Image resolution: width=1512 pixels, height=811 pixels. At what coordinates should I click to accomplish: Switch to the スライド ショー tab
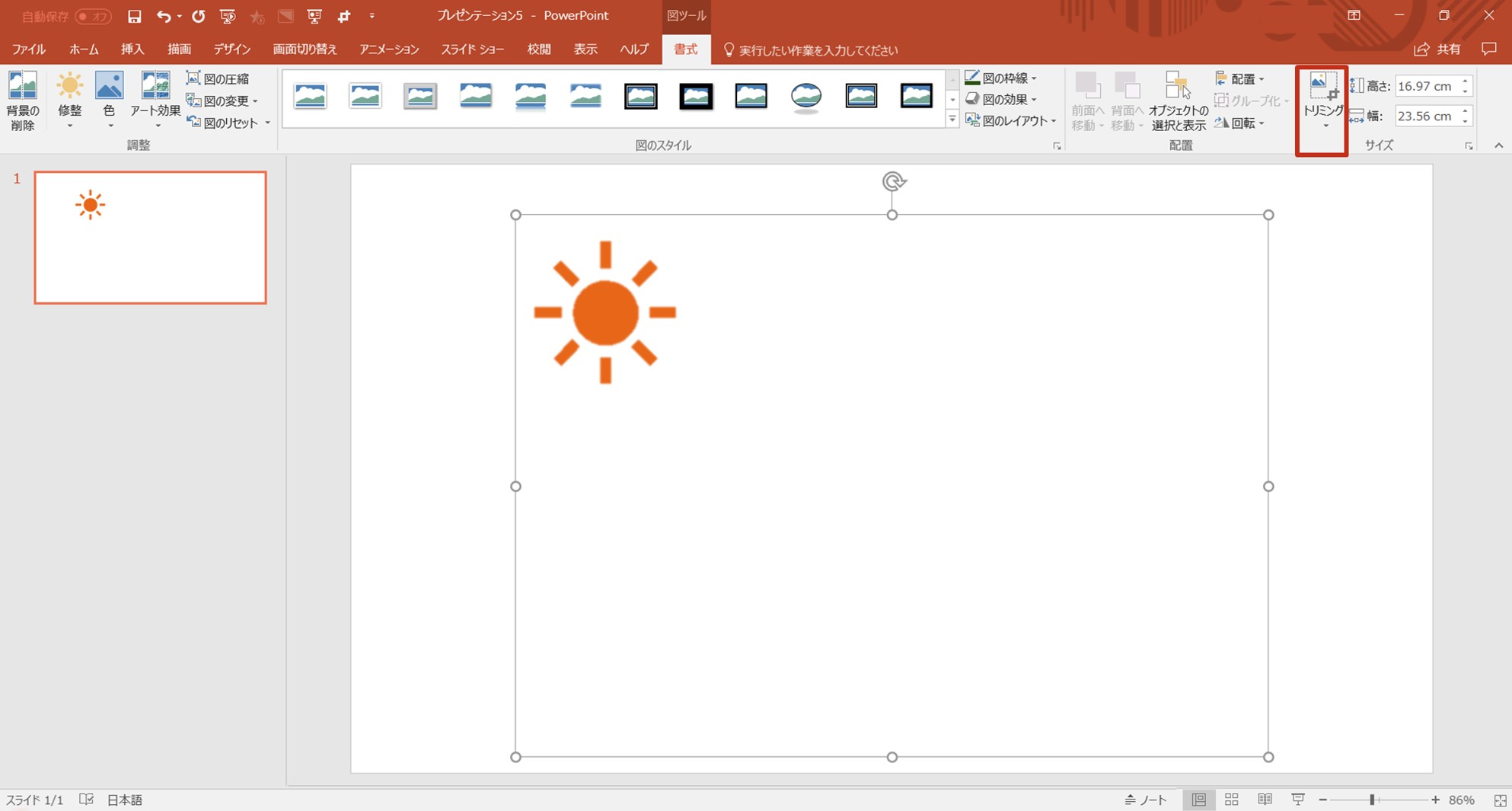tap(472, 49)
